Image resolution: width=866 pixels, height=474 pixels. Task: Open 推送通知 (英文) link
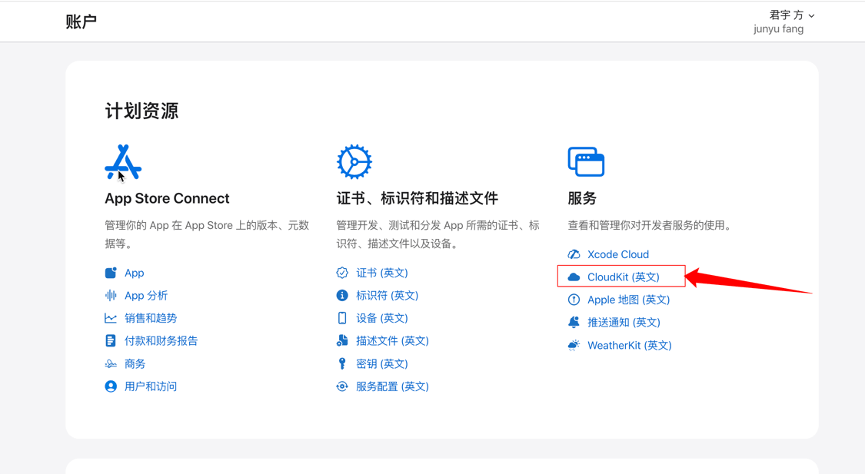point(624,322)
